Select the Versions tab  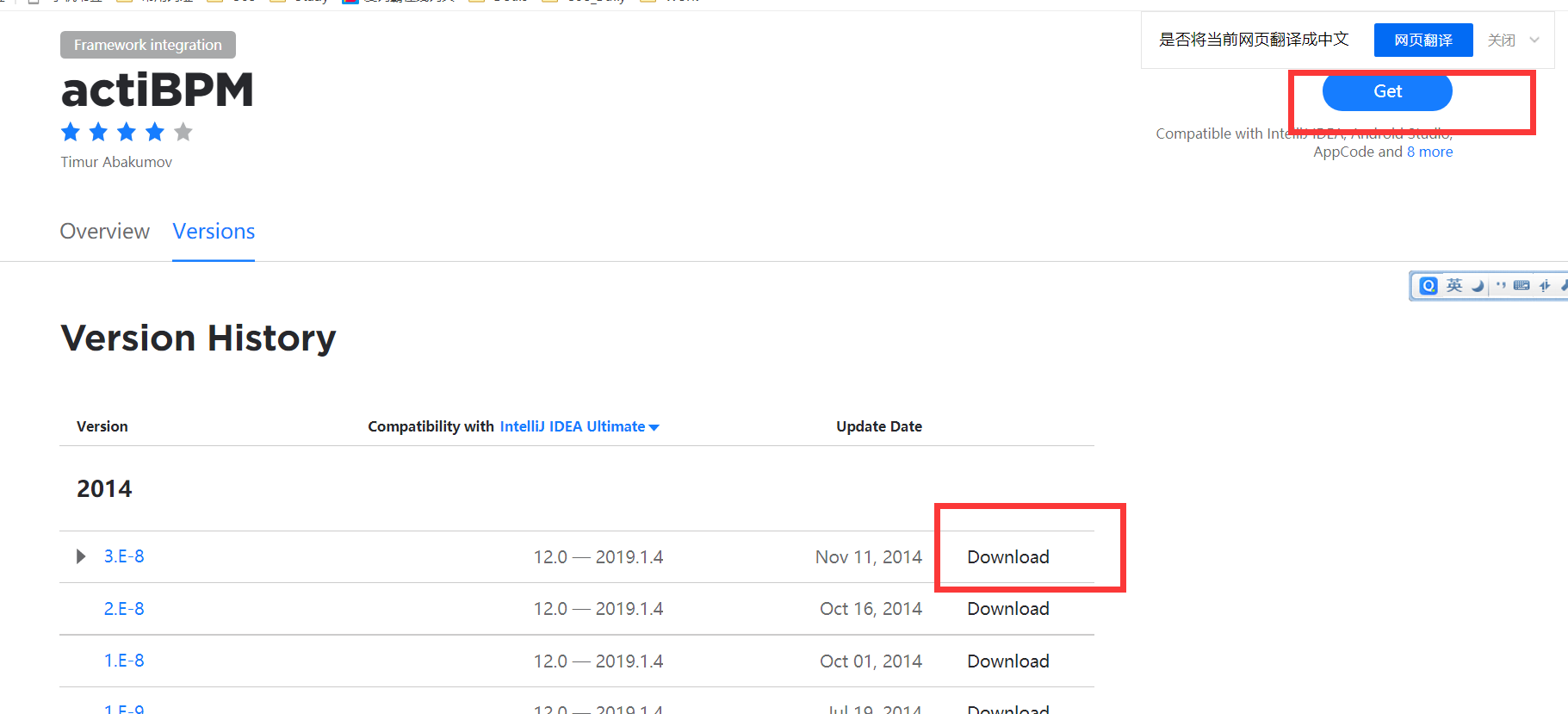(x=214, y=232)
